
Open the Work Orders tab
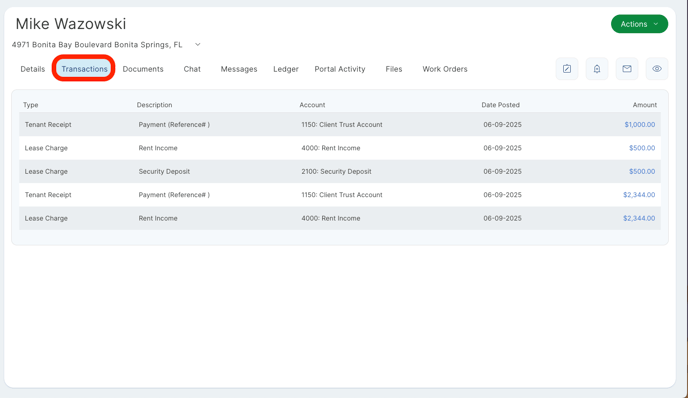coord(445,69)
